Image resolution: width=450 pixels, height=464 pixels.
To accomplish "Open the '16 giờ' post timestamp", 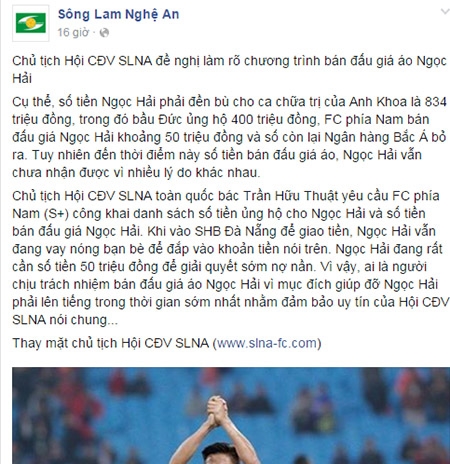I will 73,33.
